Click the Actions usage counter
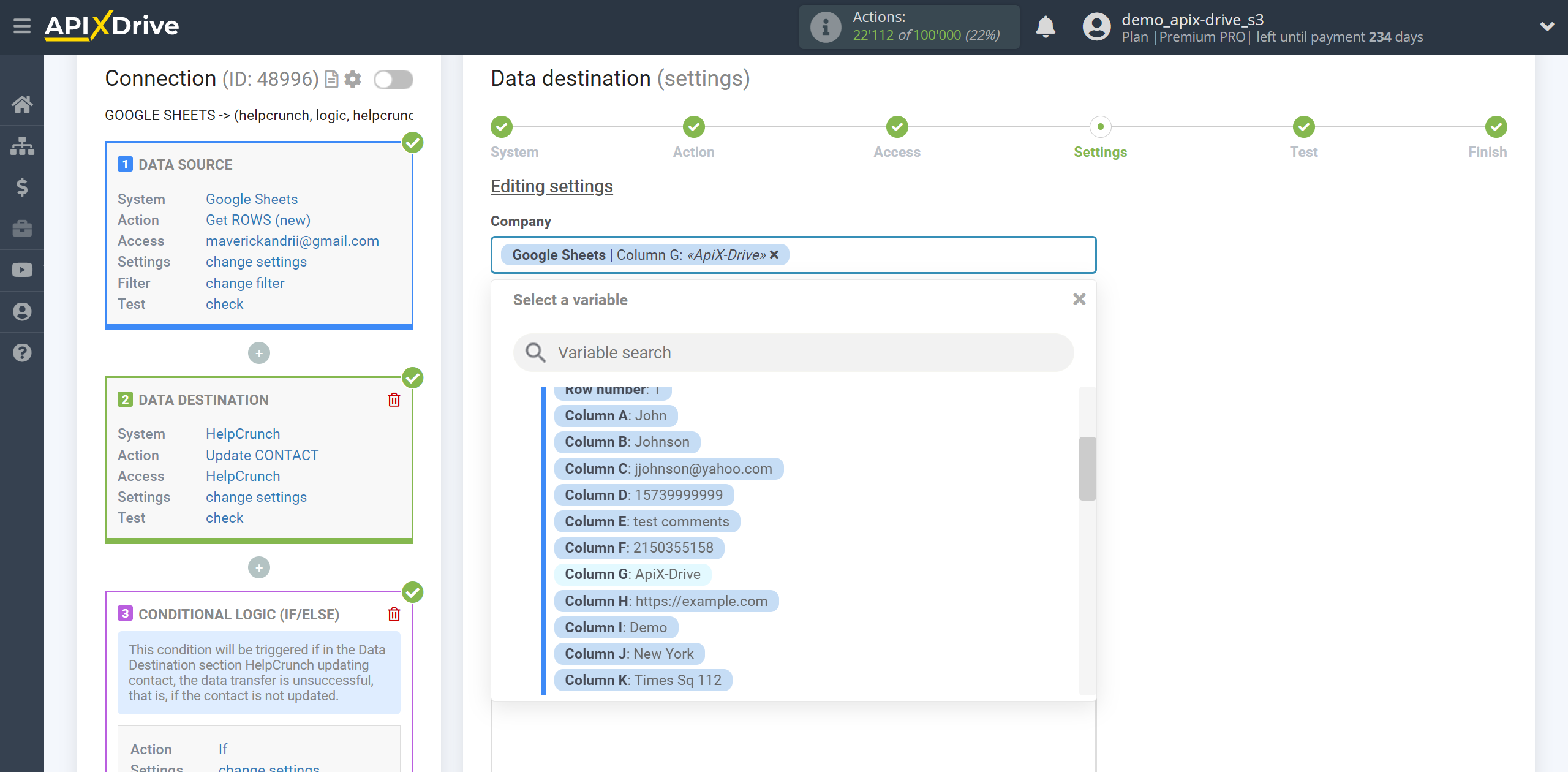The height and width of the screenshot is (772, 1568). [x=910, y=27]
